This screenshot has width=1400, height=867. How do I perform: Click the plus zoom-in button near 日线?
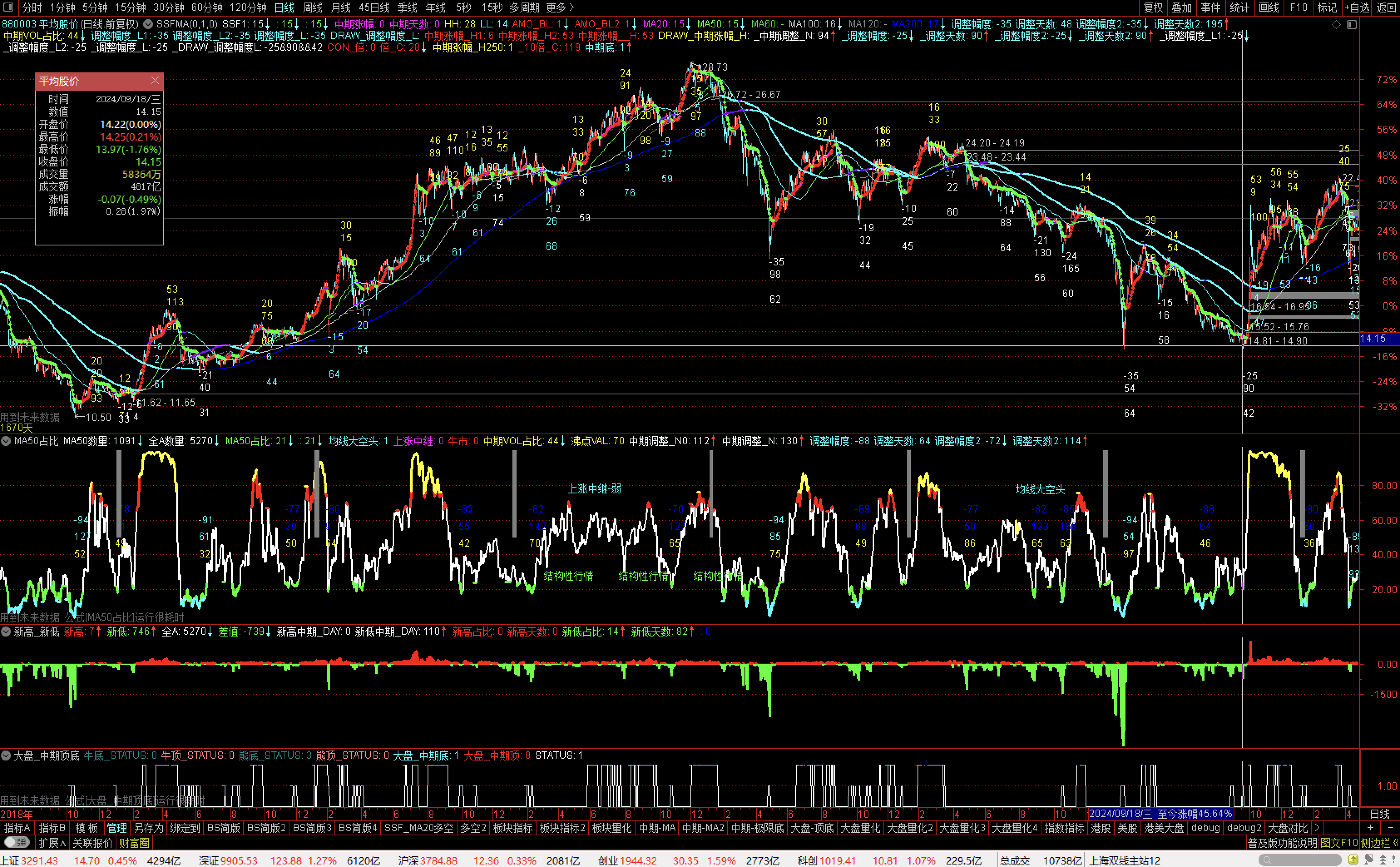pyautogui.click(x=1370, y=827)
